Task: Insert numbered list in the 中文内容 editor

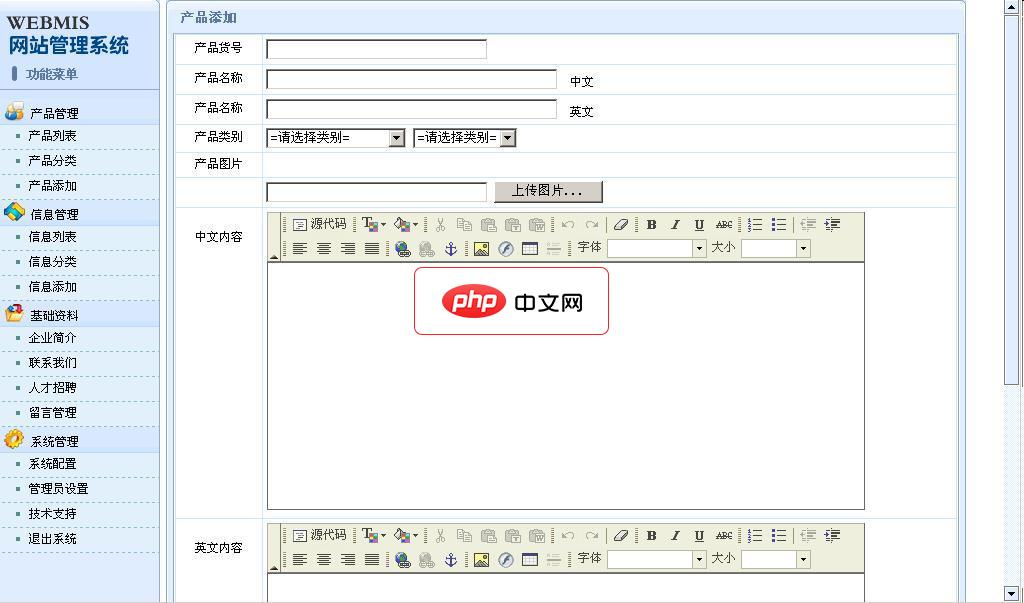Action: [755, 225]
